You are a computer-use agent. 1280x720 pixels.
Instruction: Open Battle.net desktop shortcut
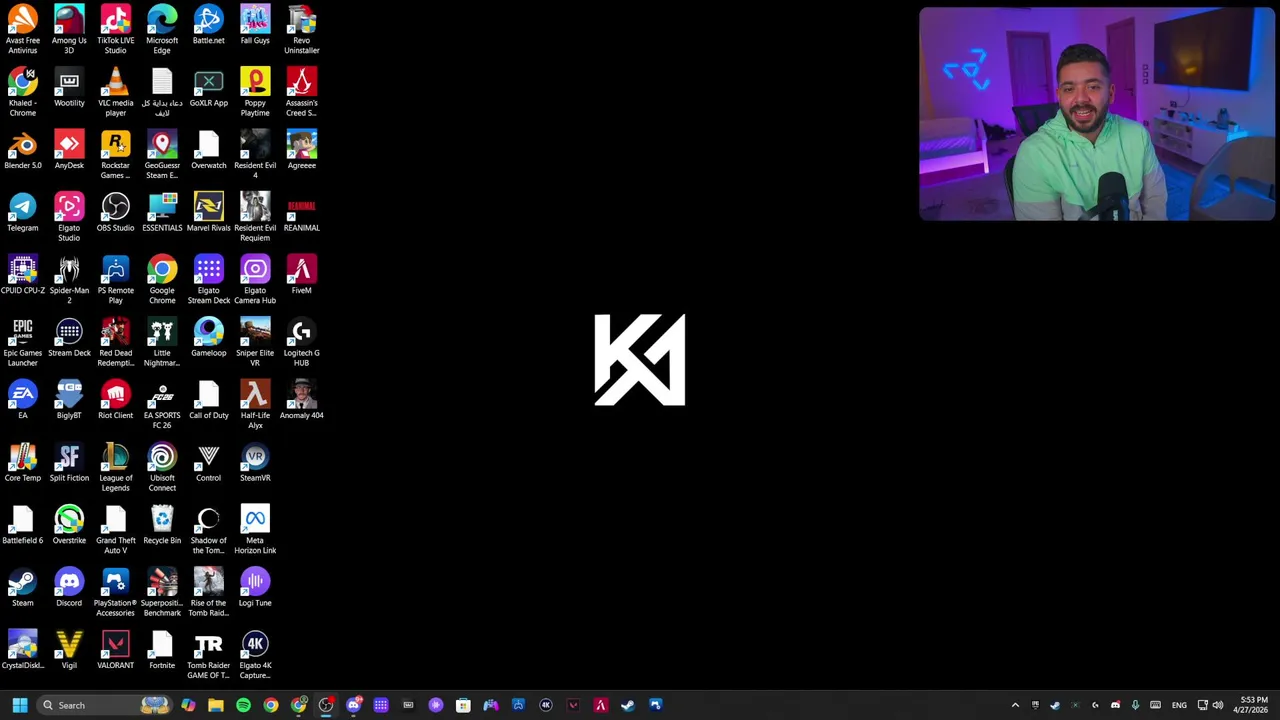(208, 26)
